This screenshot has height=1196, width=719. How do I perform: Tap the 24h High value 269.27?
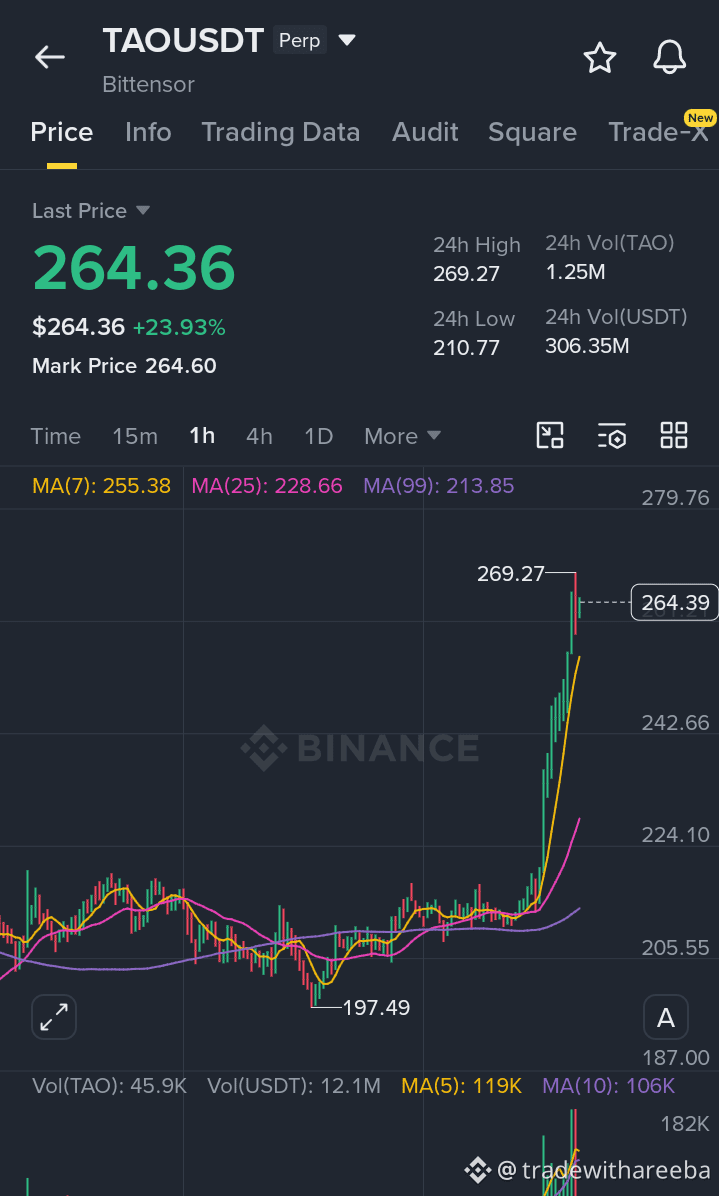[467, 273]
